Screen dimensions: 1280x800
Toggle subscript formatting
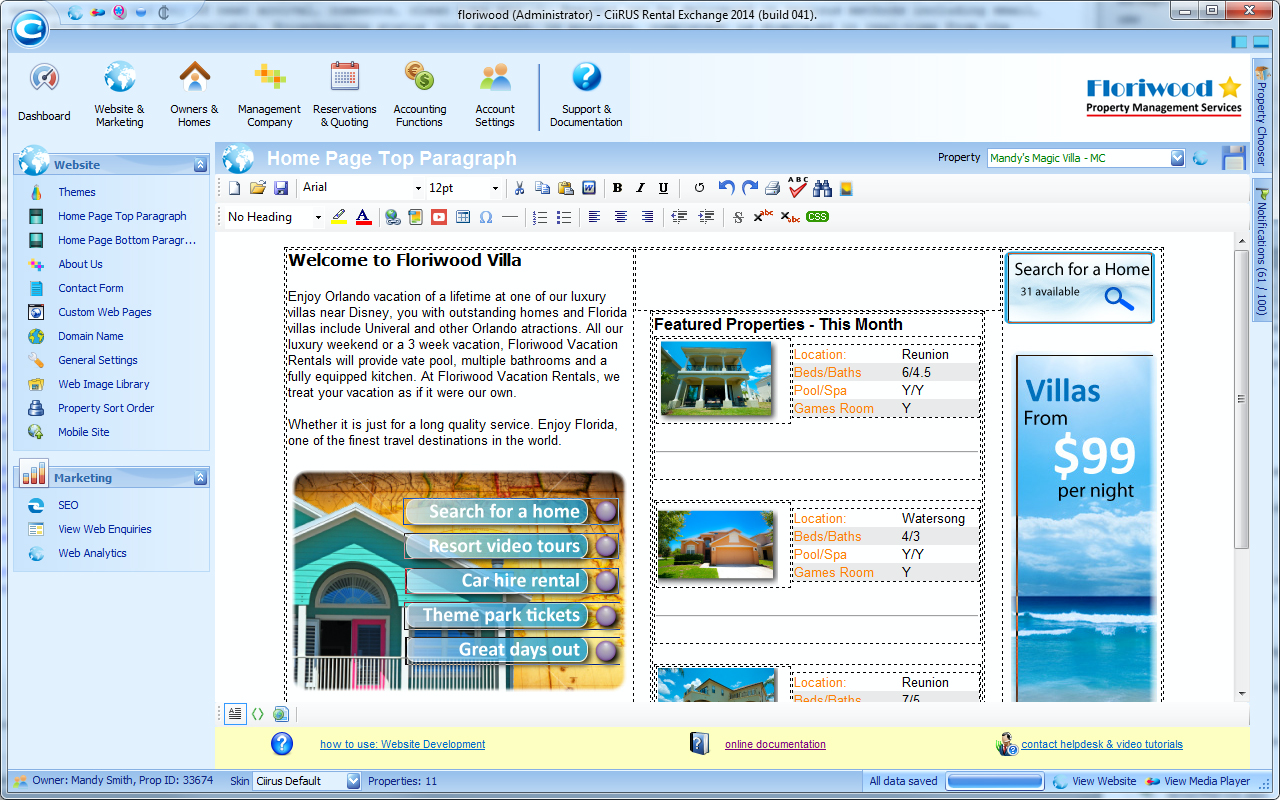point(790,217)
